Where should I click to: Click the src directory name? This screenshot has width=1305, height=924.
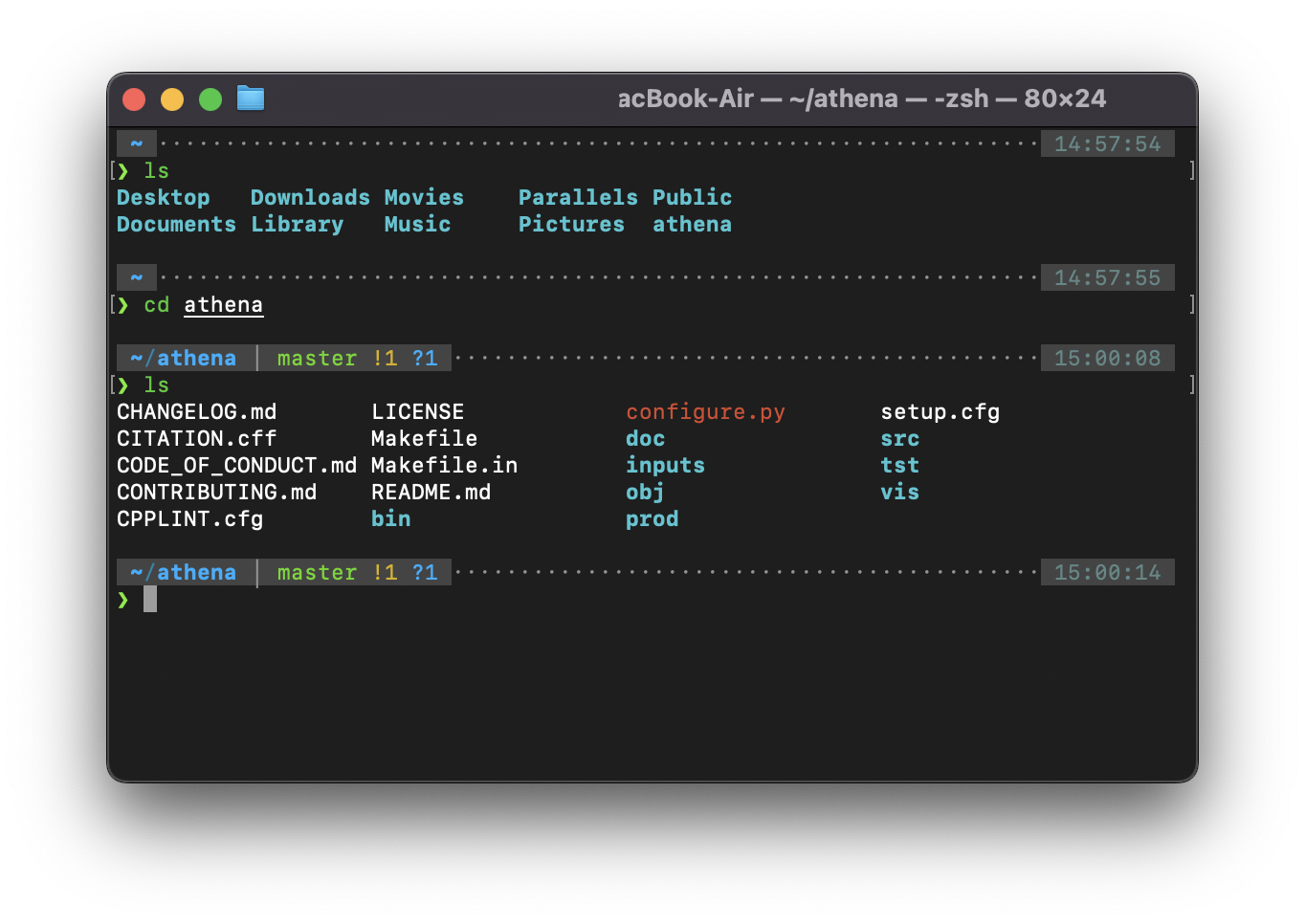pos(899,439)
